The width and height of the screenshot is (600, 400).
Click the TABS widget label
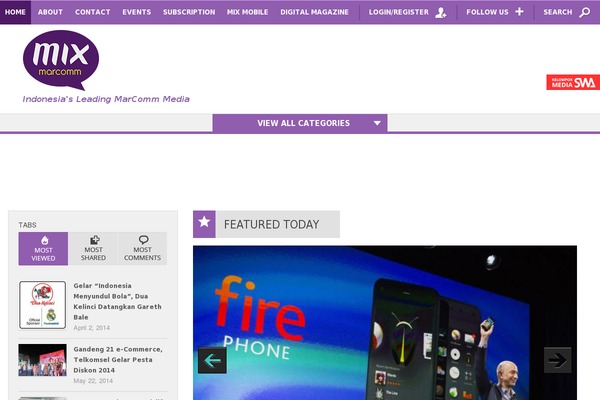(28, 225)
